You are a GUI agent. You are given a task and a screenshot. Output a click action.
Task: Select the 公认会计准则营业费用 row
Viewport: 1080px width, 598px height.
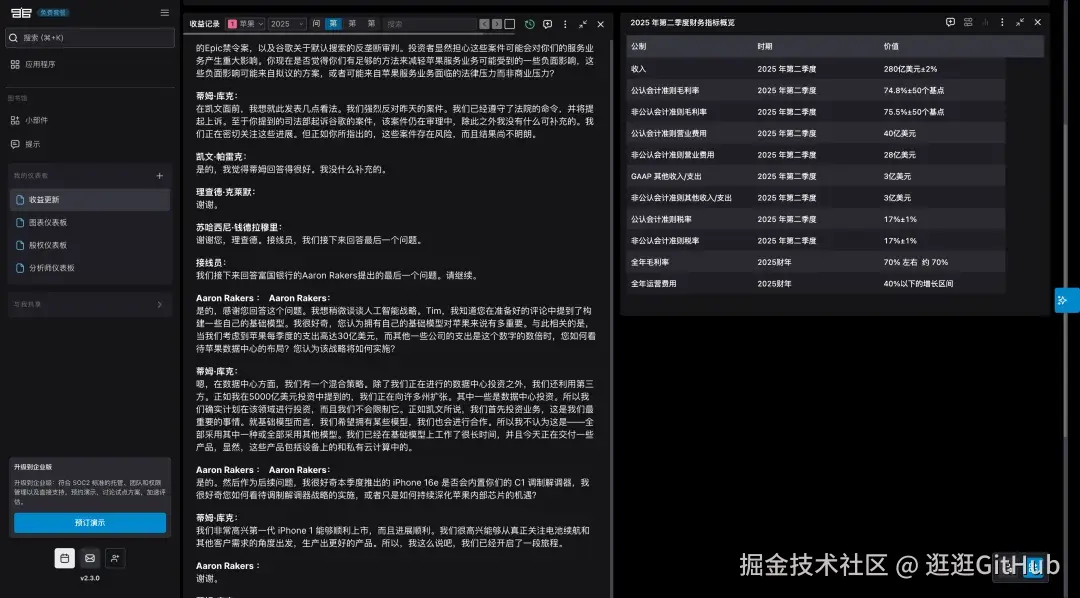coord(816,134)
